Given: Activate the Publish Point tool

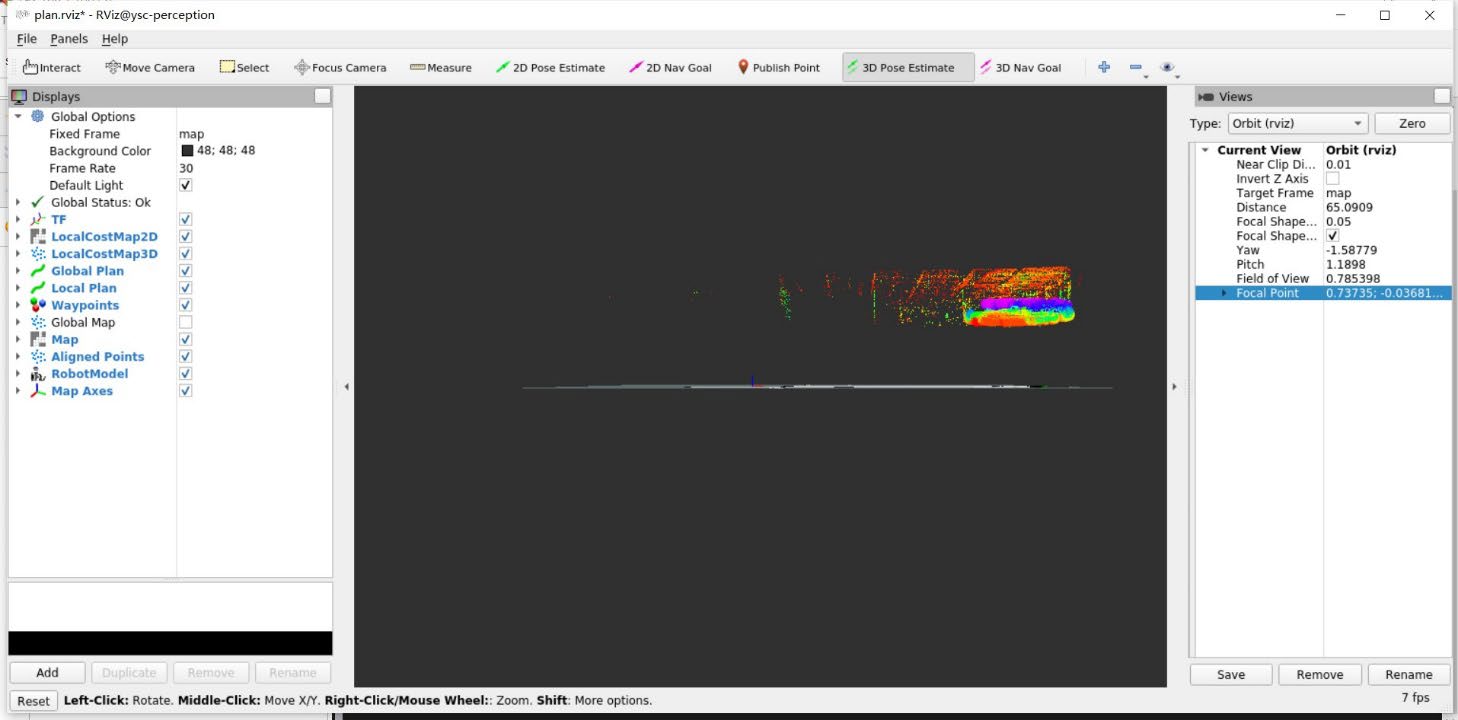Looking at the screenshot, I should coord(778,68).
